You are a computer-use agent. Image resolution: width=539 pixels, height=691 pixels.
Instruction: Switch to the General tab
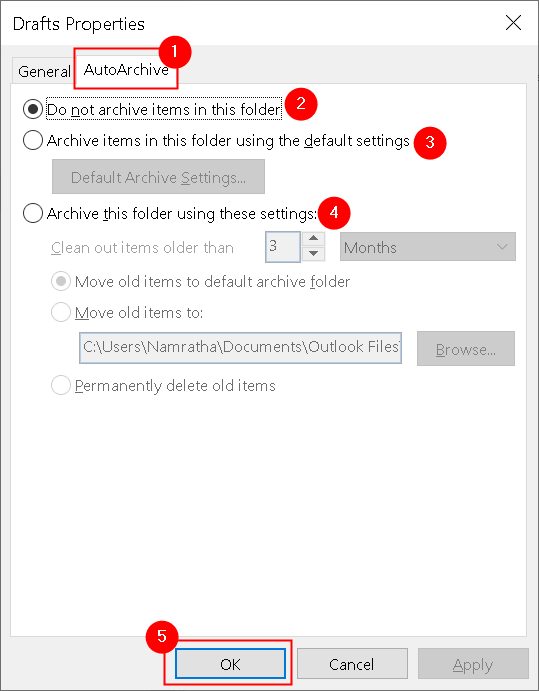coord(44,71)
